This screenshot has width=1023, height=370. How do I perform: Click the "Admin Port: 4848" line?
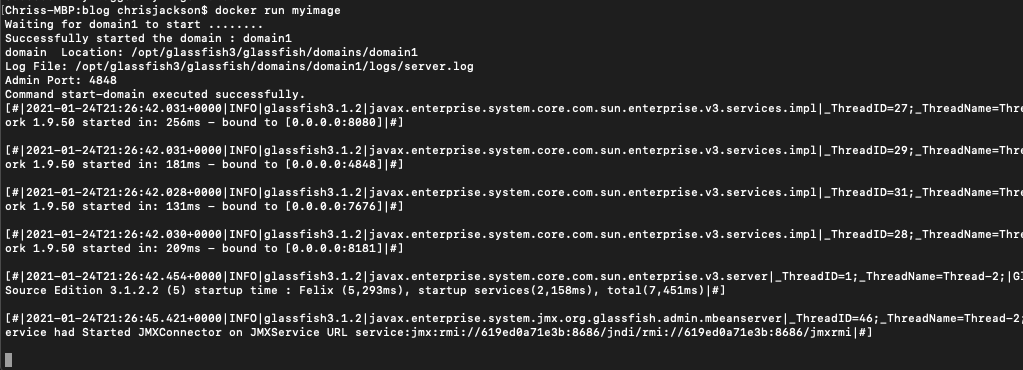(x=61, y=80)
